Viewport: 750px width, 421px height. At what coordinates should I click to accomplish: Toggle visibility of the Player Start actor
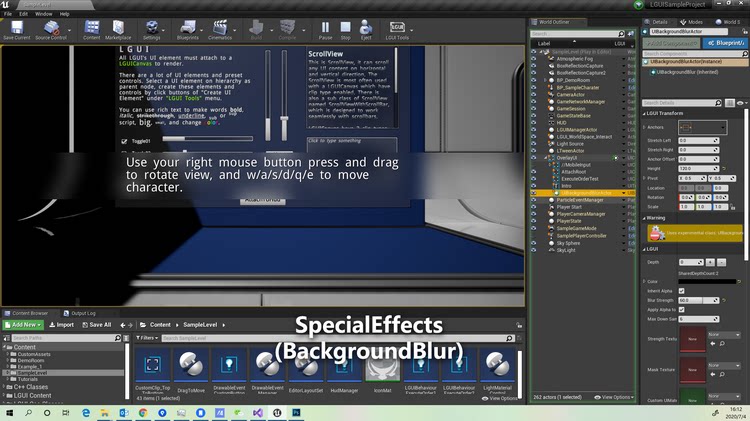pyautogui.click(x=533, y=207)
